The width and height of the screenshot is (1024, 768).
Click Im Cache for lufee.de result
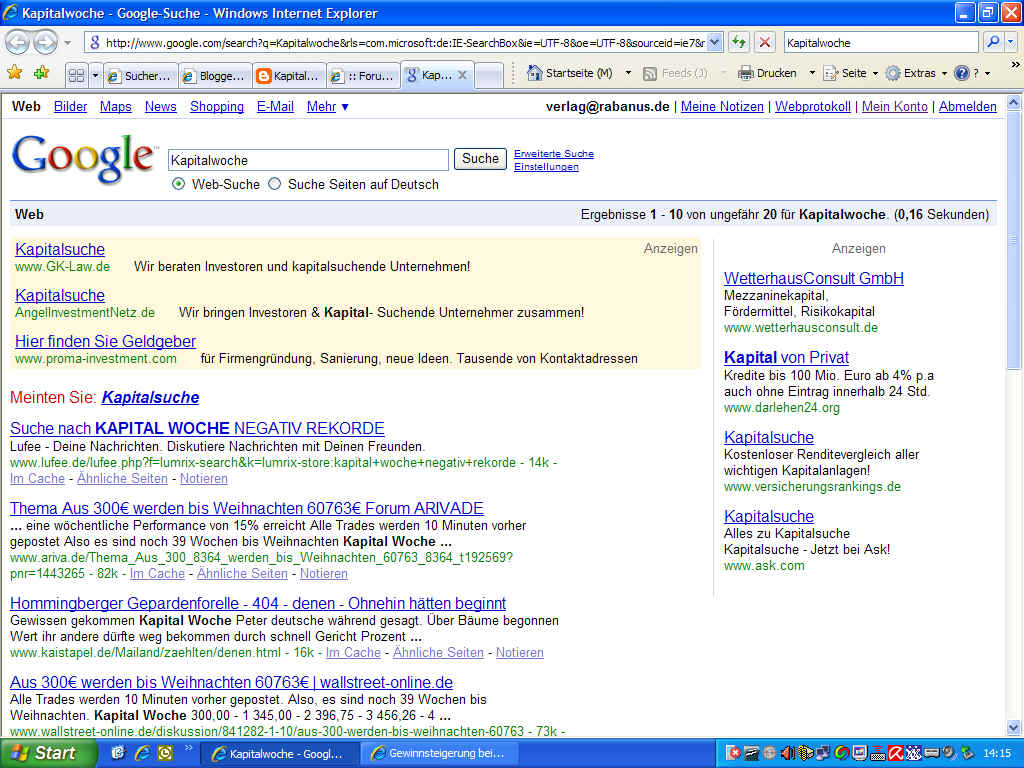pyautogui.click(x=37, y=478)
